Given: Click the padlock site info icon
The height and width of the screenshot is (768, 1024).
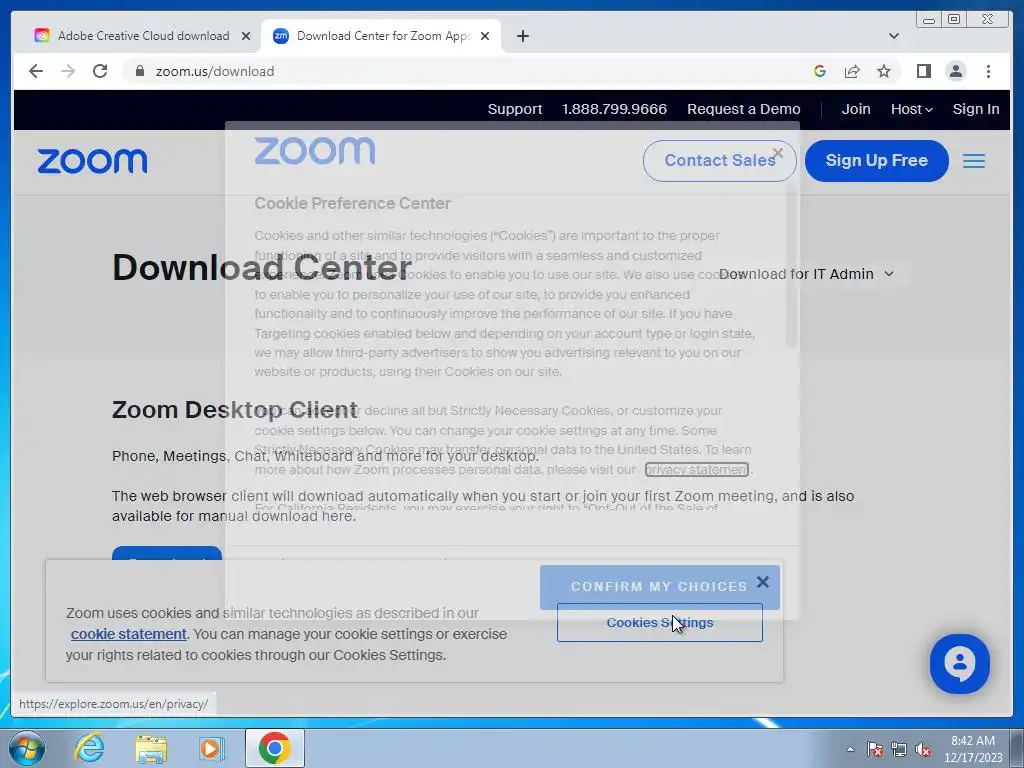Looking at the screenshot, I should [139, 71].
